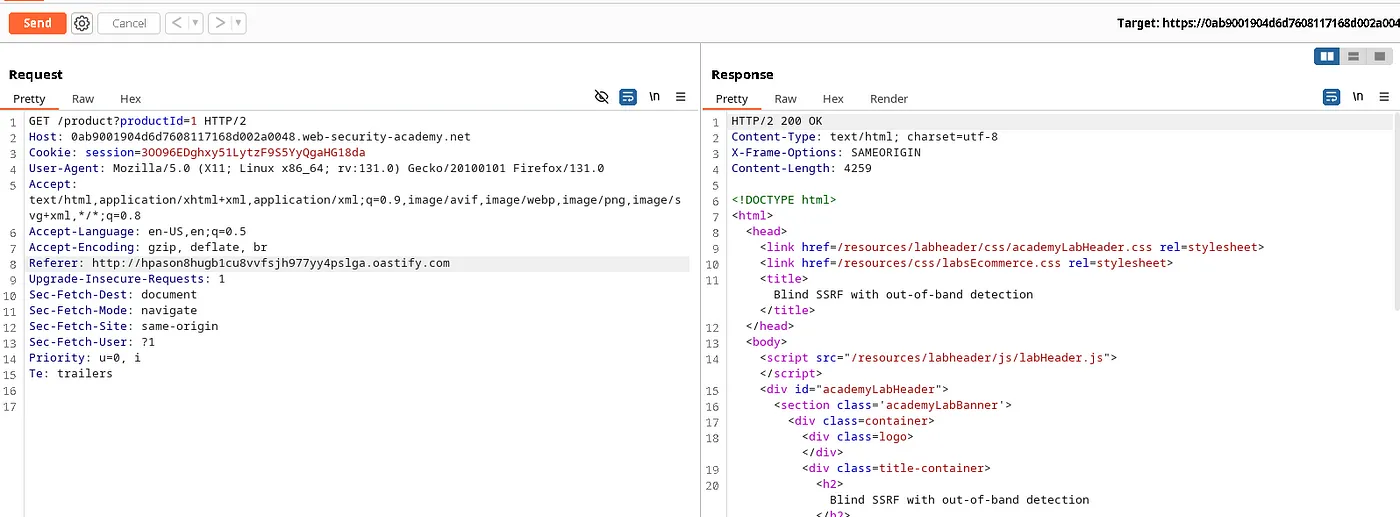Switch Response view to Pretty tab

point(731,99)
